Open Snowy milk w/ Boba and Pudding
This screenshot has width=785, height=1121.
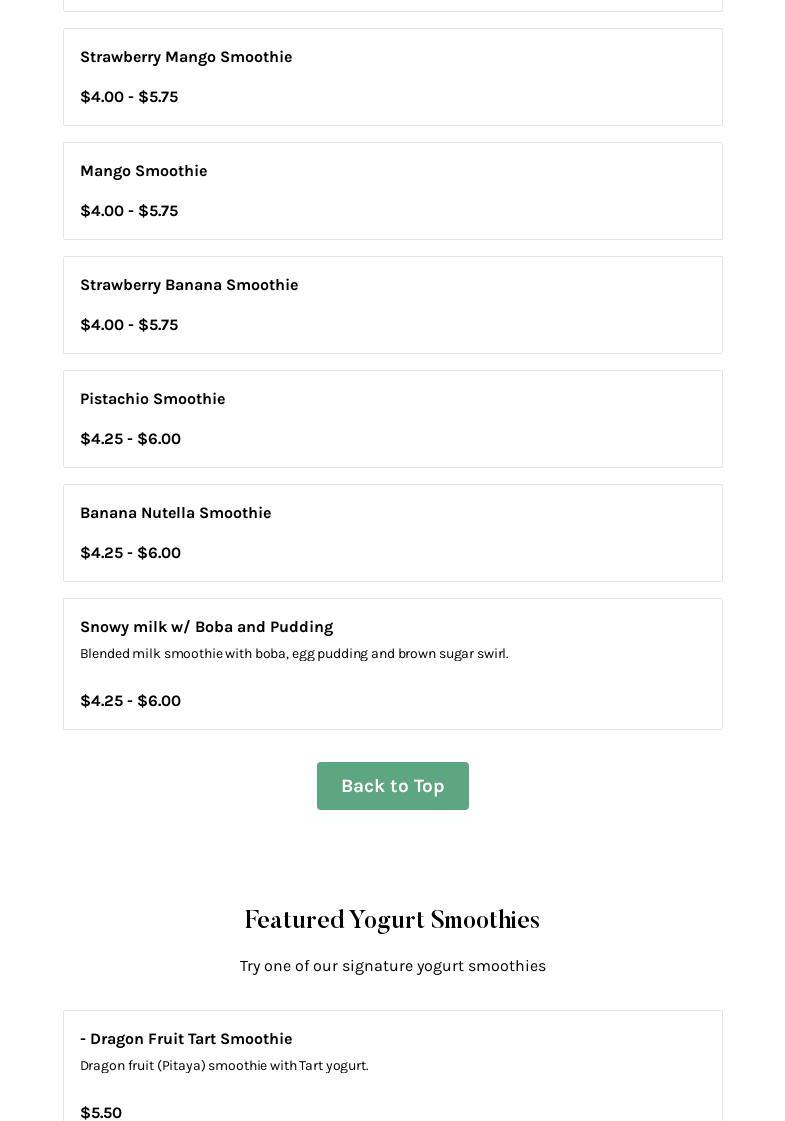coord(206,627)
